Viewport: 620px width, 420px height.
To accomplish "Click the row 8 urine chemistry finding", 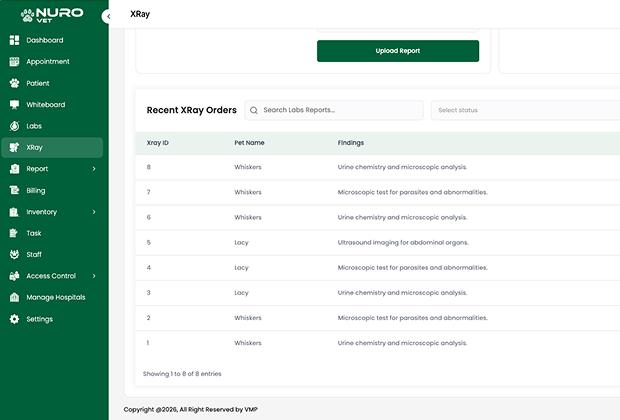I will (x=402, y=167).
